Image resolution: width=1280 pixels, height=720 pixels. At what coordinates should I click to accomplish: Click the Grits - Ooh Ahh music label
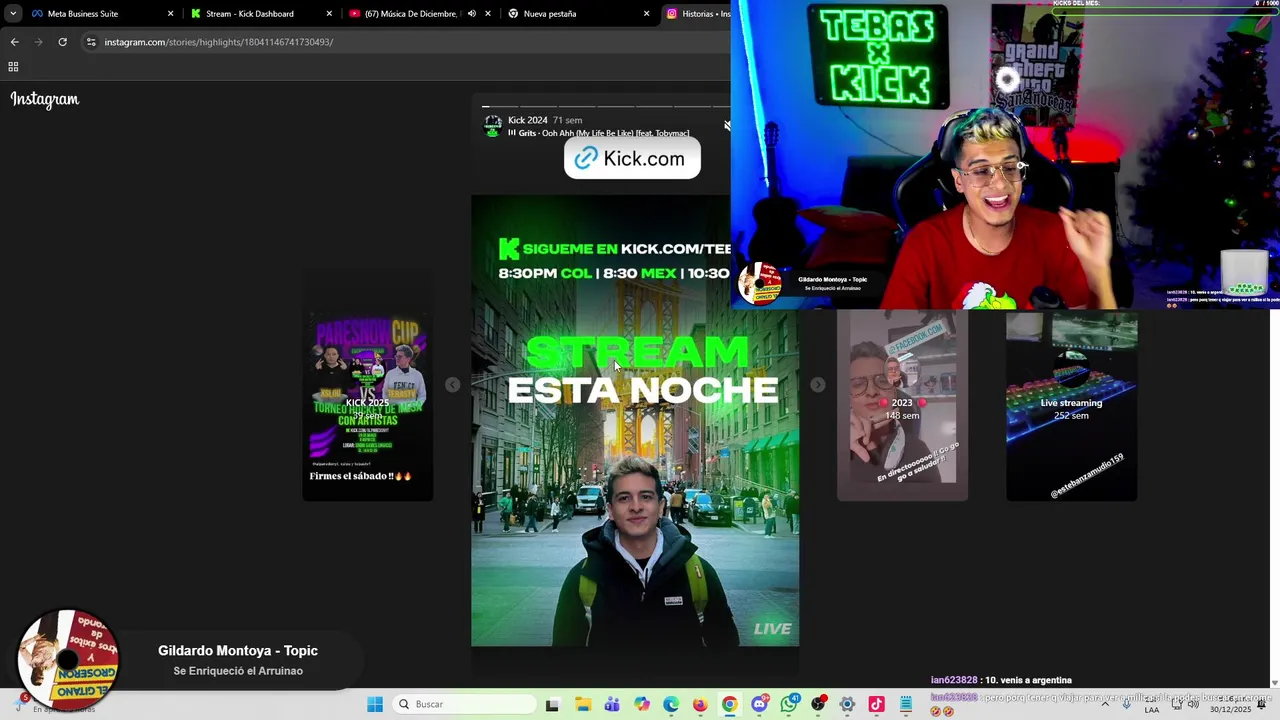603,133
